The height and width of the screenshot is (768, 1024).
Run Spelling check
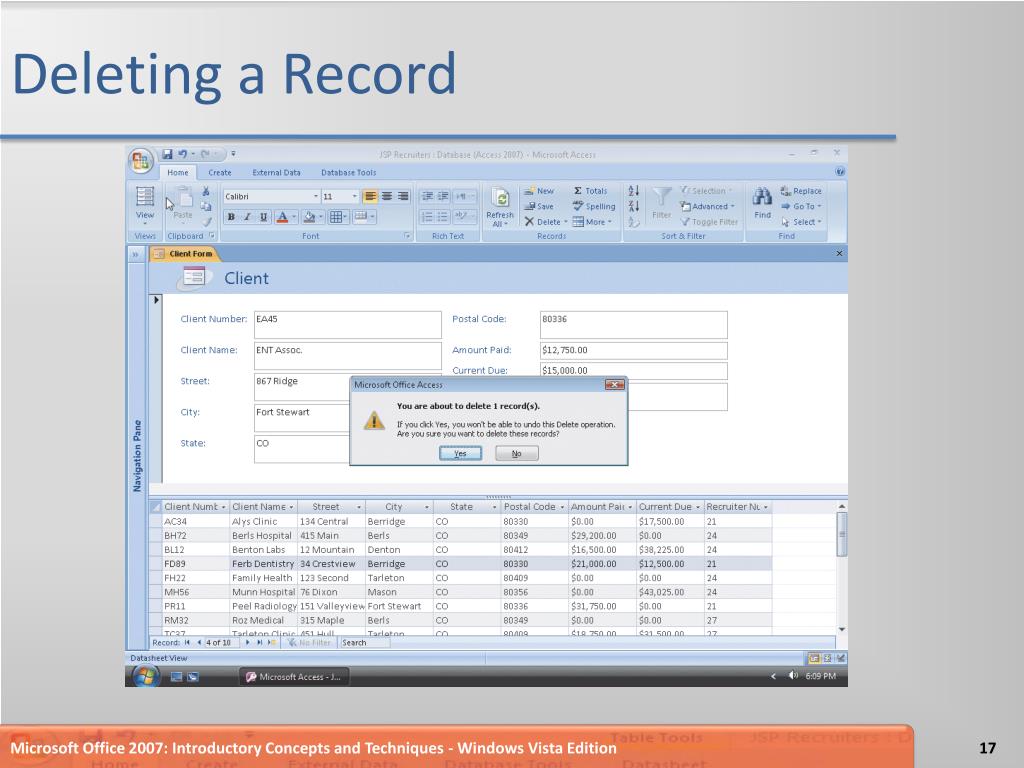click(594, 206)
